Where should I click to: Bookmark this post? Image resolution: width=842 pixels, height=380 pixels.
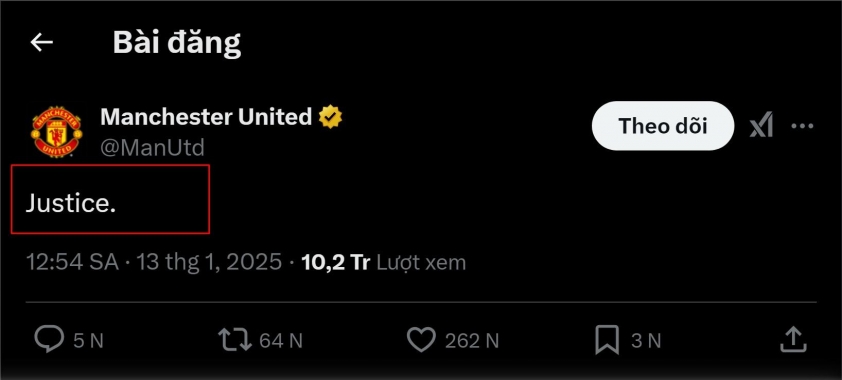tap(607, 340)
